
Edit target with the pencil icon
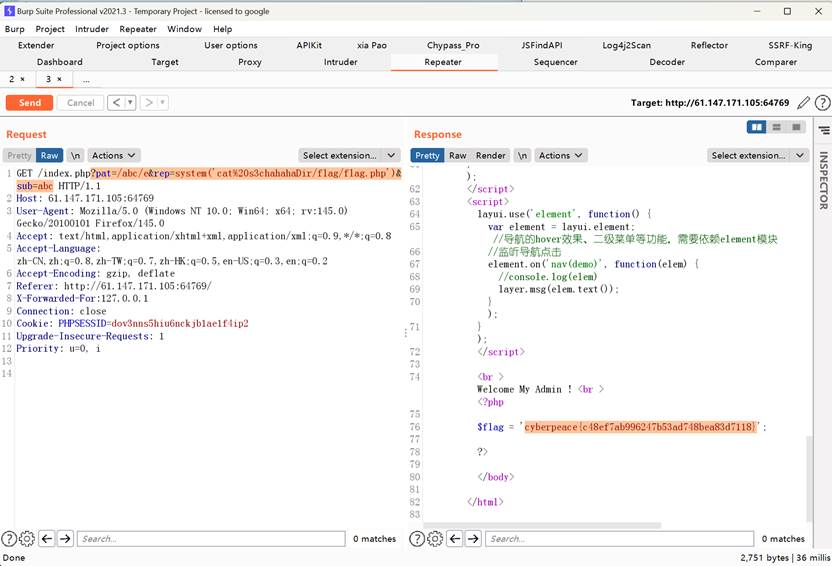tap(803, 102)
